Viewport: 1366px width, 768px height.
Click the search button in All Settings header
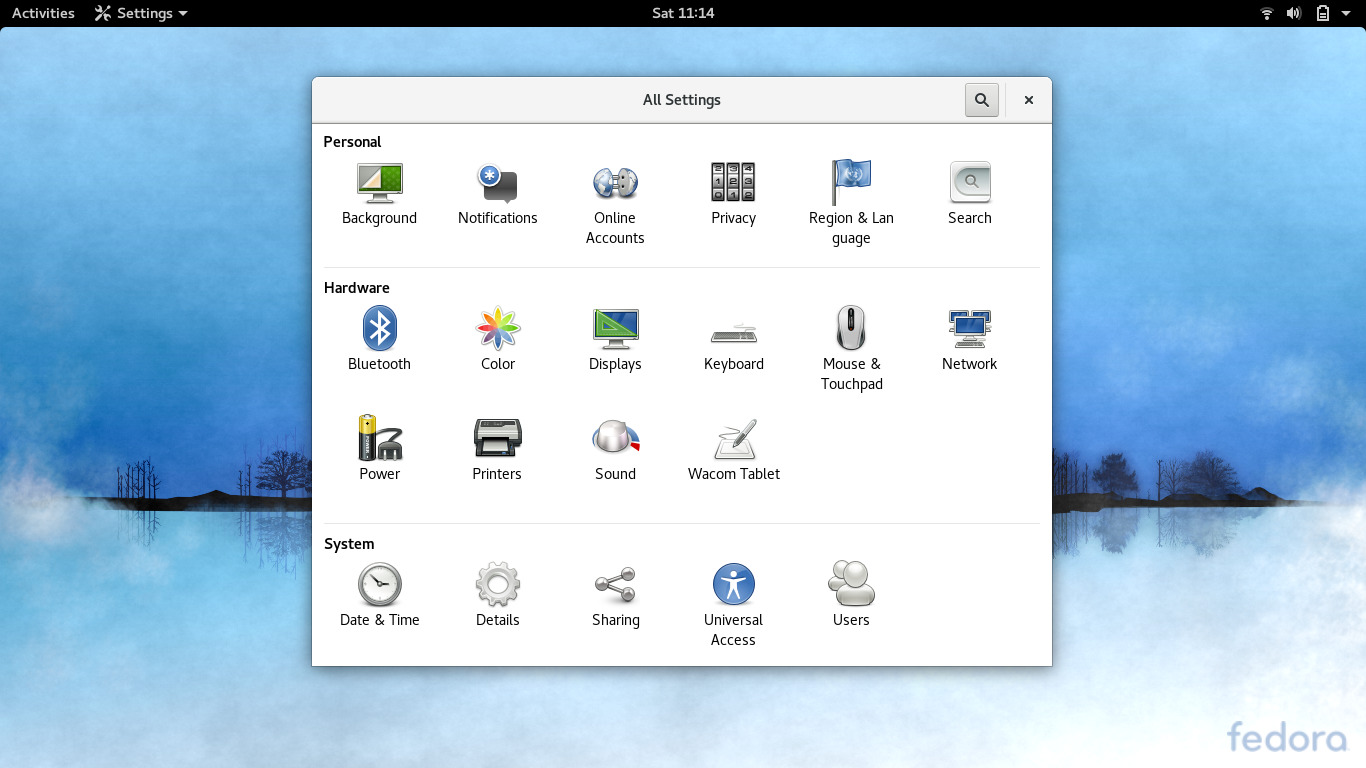point(982,100)
